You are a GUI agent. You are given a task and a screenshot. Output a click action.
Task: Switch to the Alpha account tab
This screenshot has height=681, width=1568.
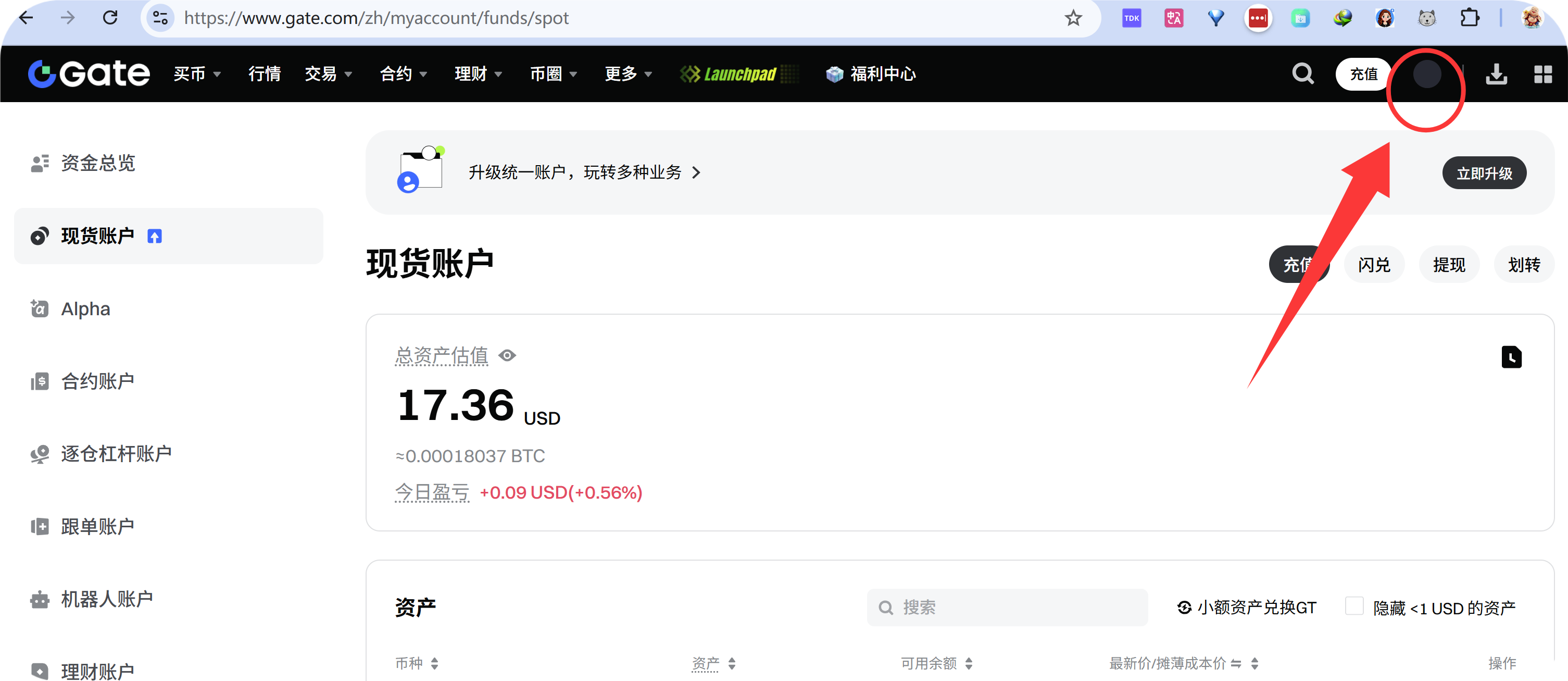point(85,308)
